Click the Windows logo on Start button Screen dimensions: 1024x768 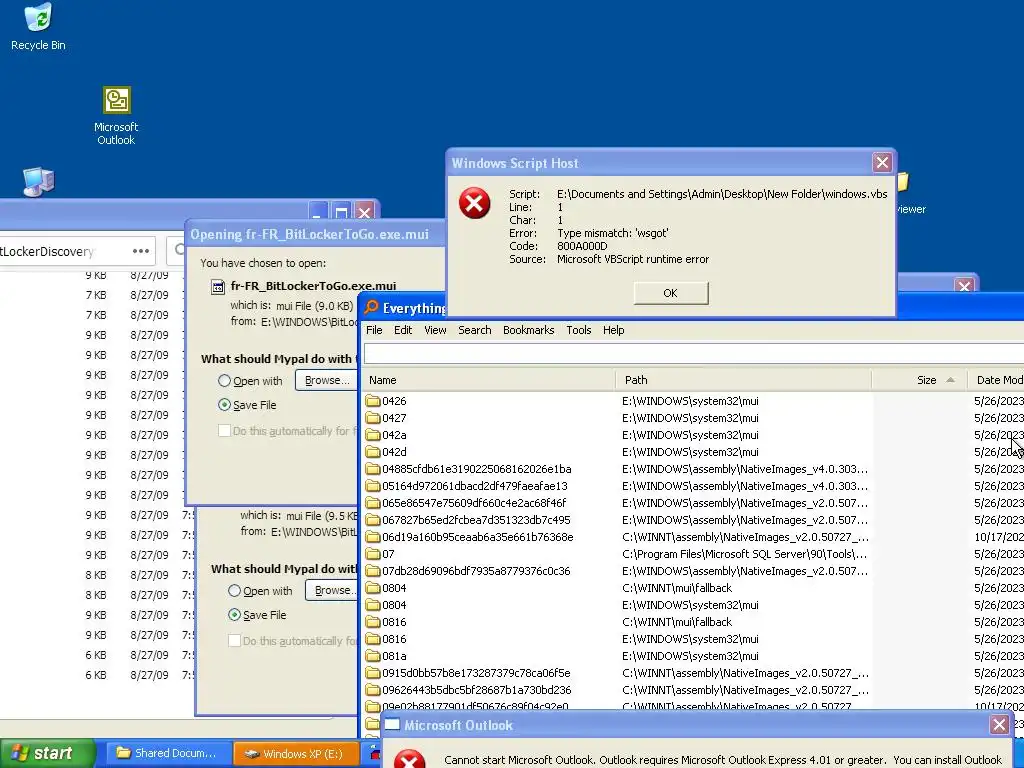click(x=20, y=753)
